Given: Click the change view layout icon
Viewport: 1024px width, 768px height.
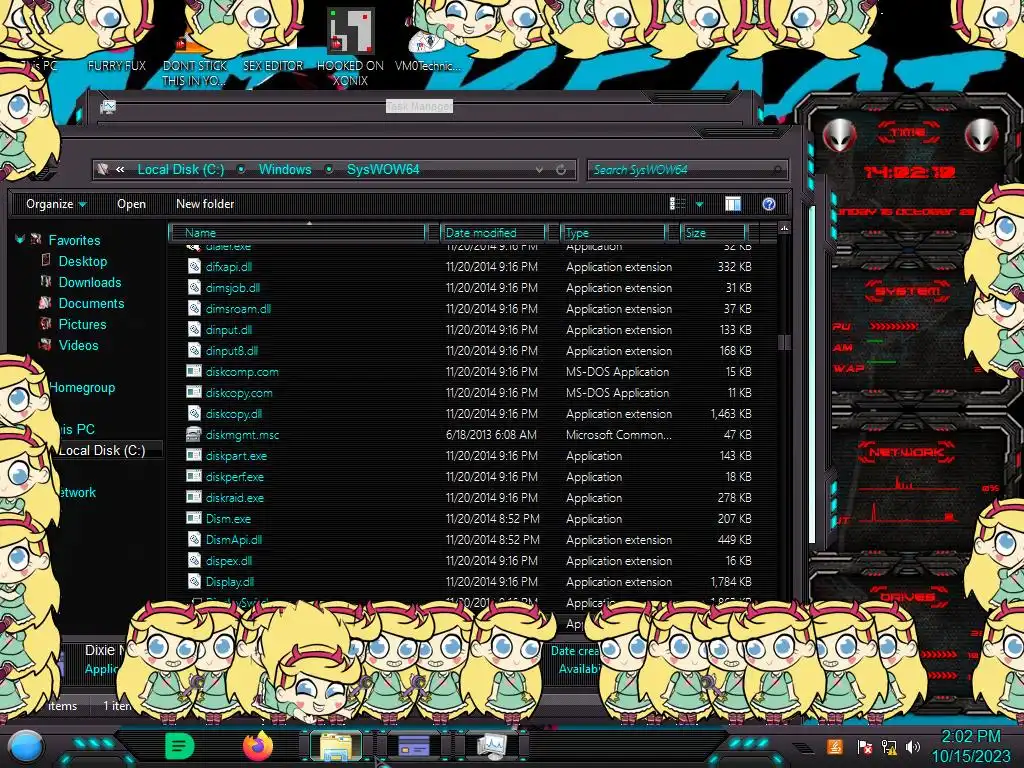Looking at the screenshot, I should [678, 204].
